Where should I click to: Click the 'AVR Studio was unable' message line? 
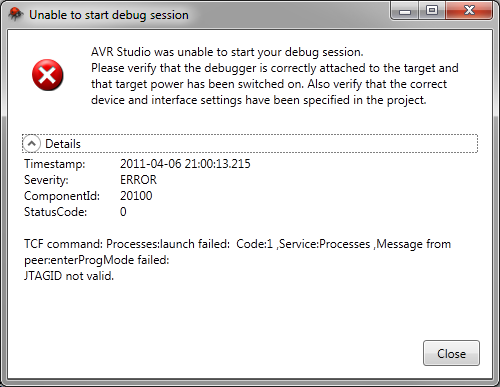(x=227, y=52)
